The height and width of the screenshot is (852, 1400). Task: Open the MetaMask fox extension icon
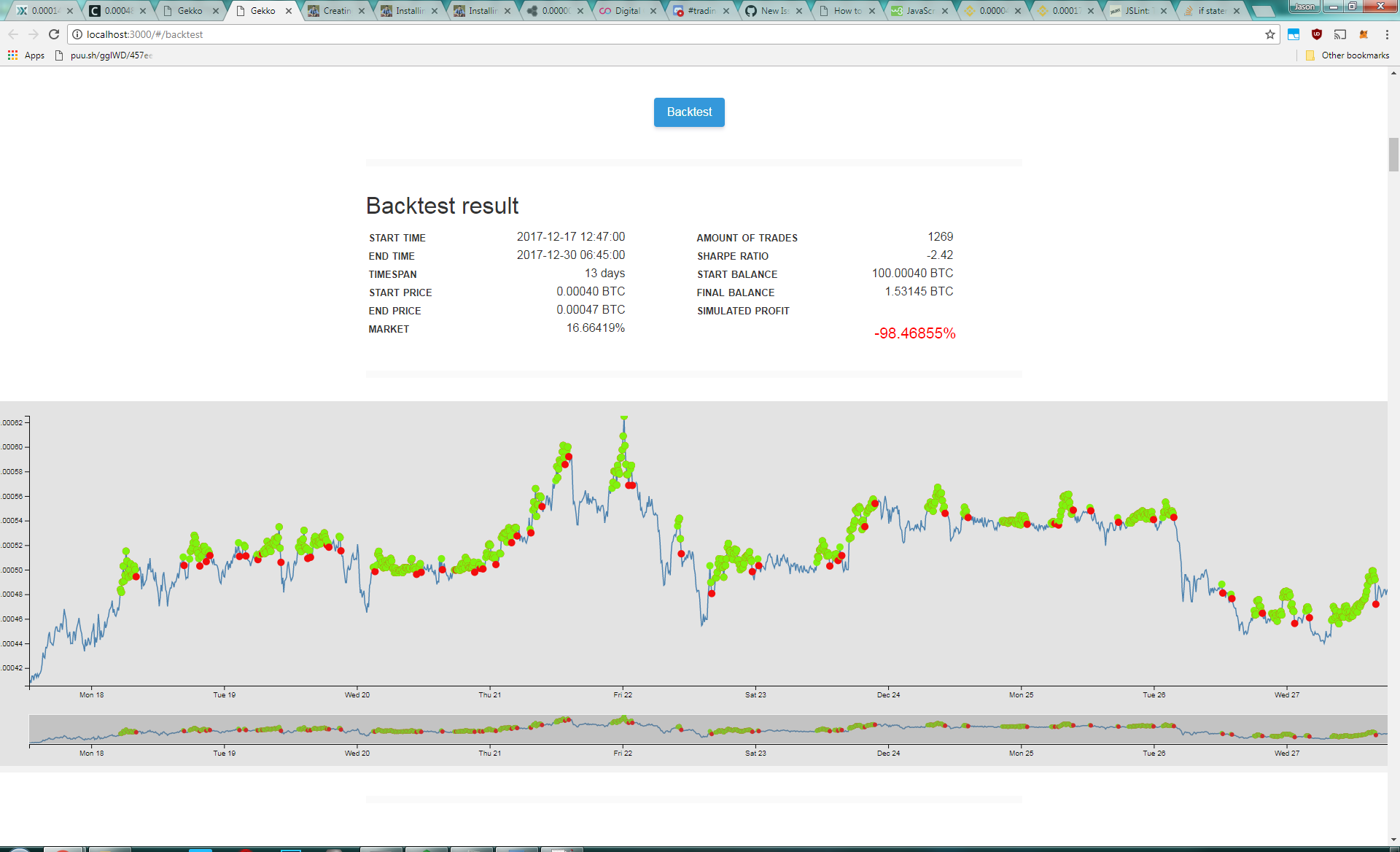tap(1363, 34)
